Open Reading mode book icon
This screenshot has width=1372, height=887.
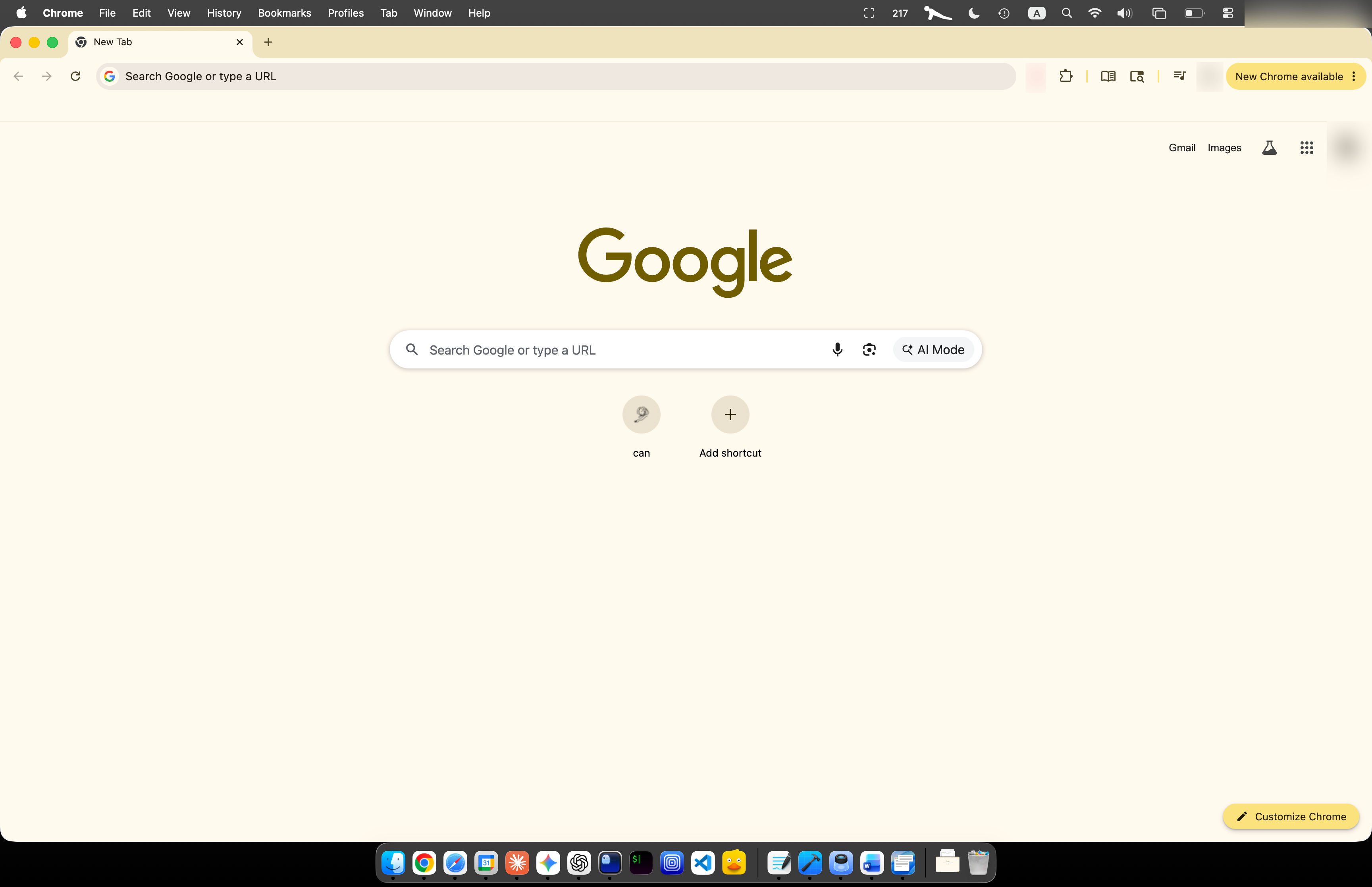(x=1108, y=76)
